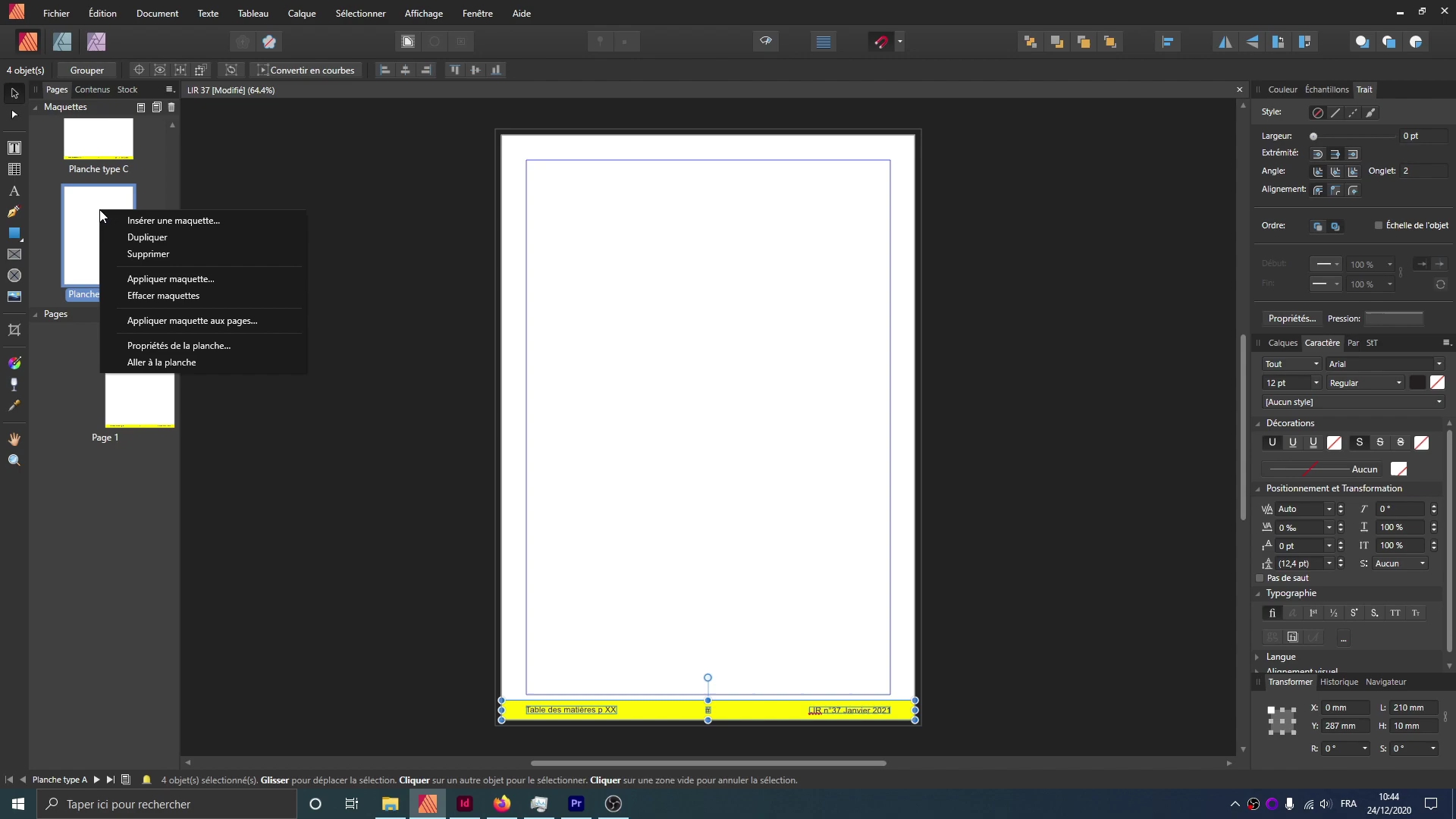Click the Grouper button
The width and height of the screenshot is (1456, 819).
pyautogui.click(x=87, y=70)
